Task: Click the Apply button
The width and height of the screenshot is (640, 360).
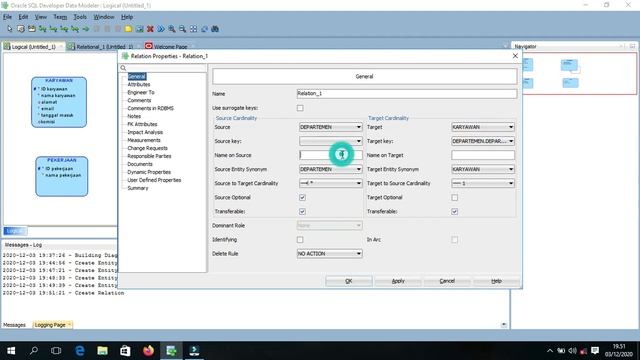Action: click(398, 281)
